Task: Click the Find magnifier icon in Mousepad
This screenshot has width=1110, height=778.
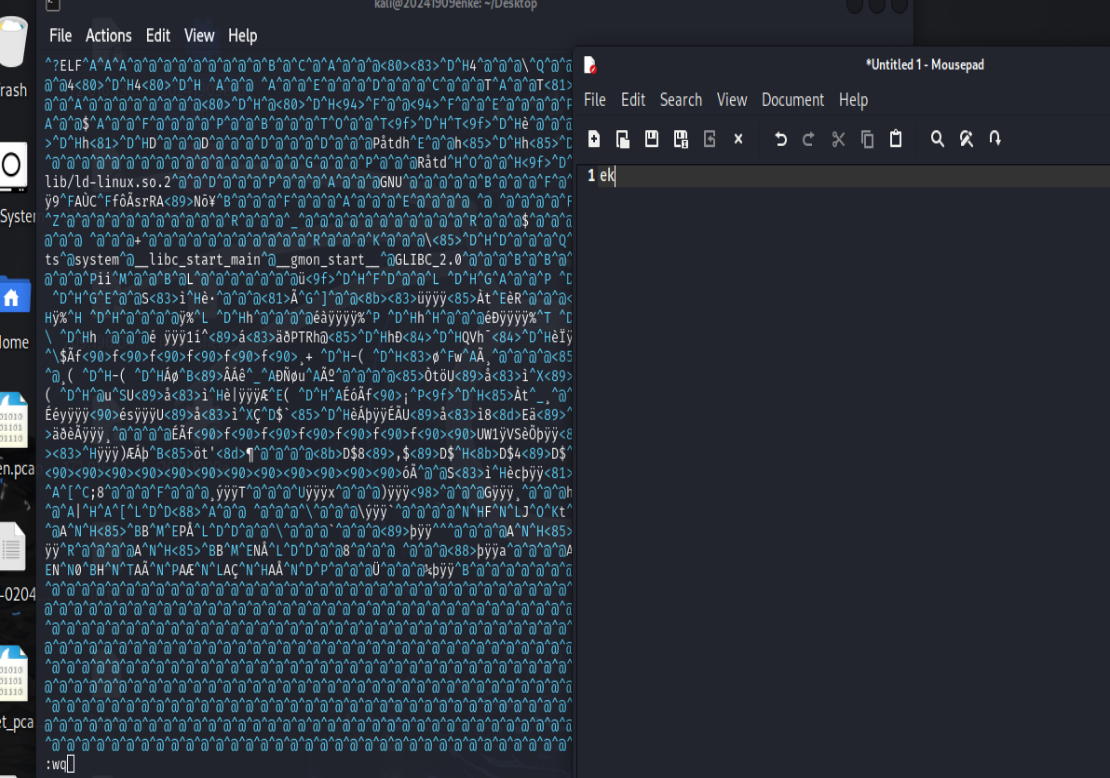Action: tap(937, 139)
